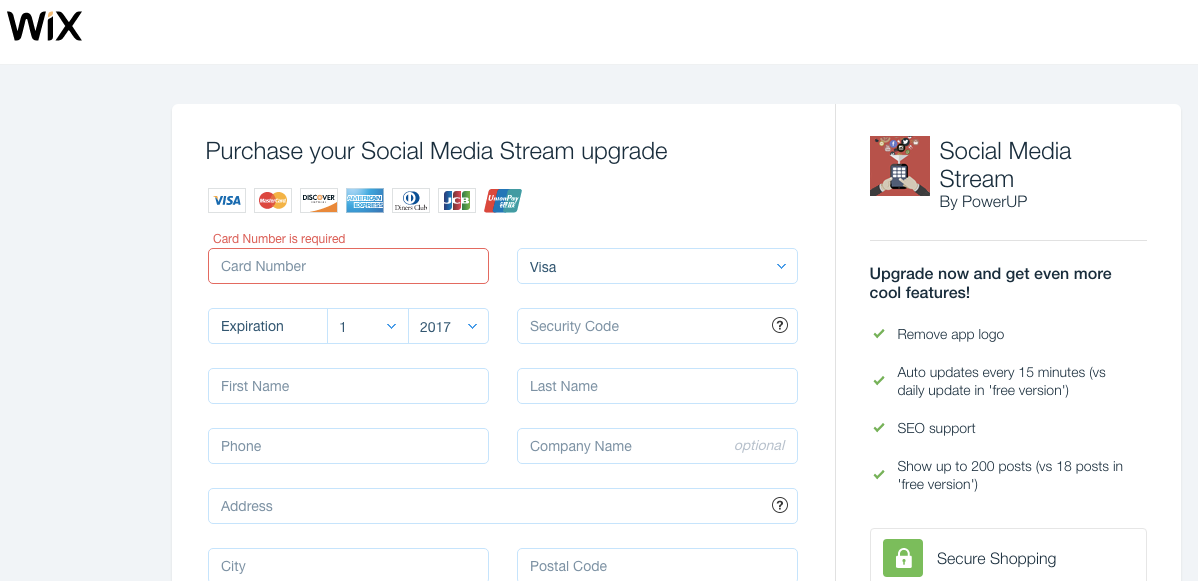Open the expiration year 2017 dropdown
Screen dimensions: 1198x581
tap(448, 326)
